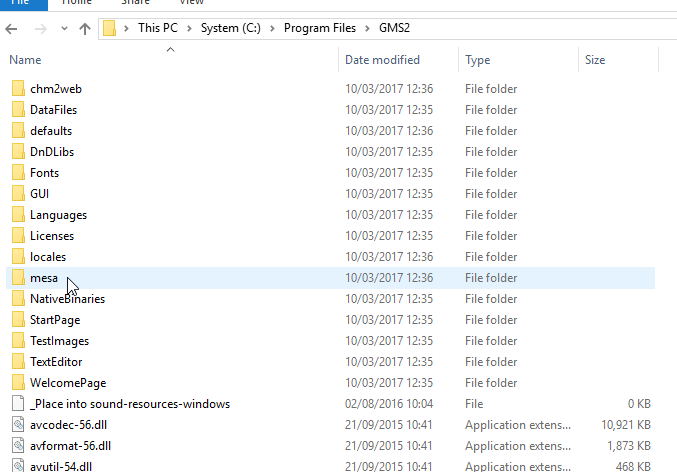Select the TextEditor folder name
The width and height of the screenshot is (677, 472).
pyautogui.click(x=56, y=362)
